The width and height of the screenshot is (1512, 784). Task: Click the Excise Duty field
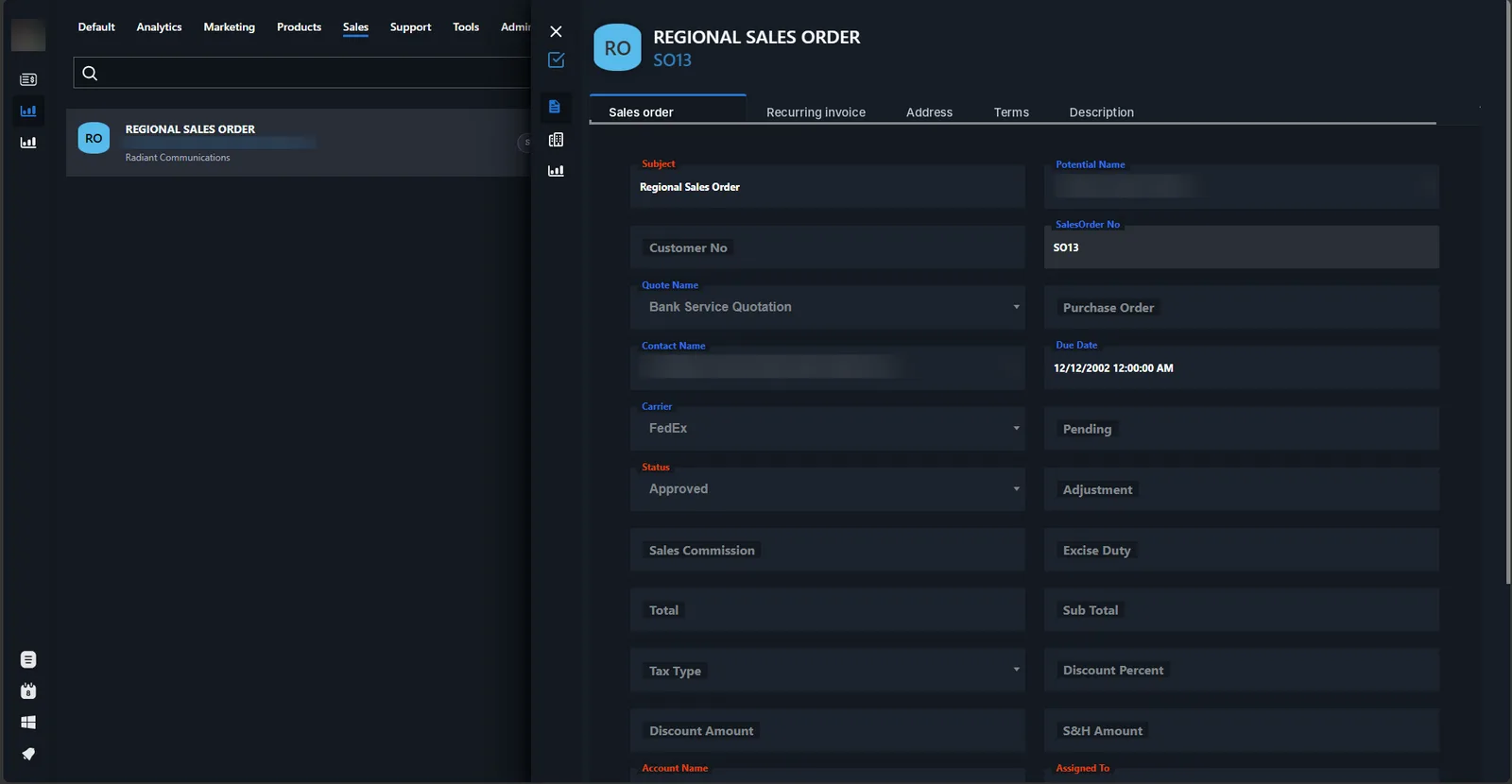[1242, 550]
